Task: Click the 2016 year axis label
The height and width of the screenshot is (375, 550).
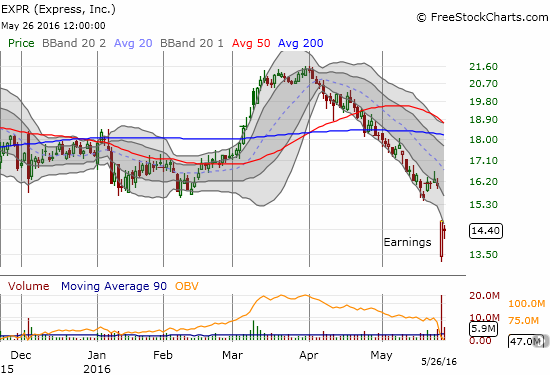Action: click(x=97, y=369)
